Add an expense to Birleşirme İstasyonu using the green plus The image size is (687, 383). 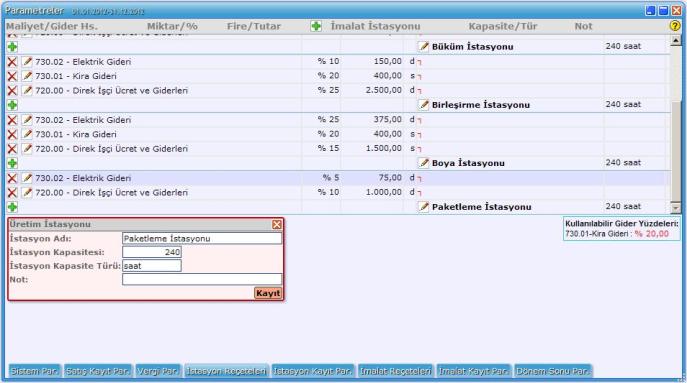(x=12, y=105)
